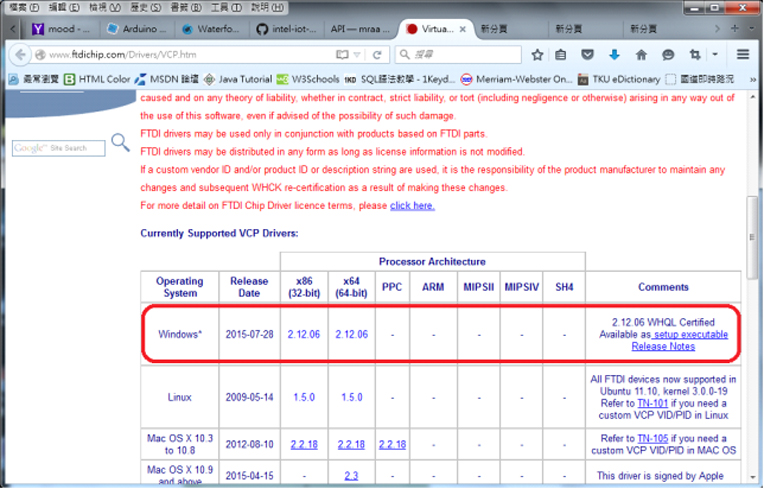Screen dimensions: 764x489
Task: Select the Linux release date 2009-05-14
Action: coord(249,397)
